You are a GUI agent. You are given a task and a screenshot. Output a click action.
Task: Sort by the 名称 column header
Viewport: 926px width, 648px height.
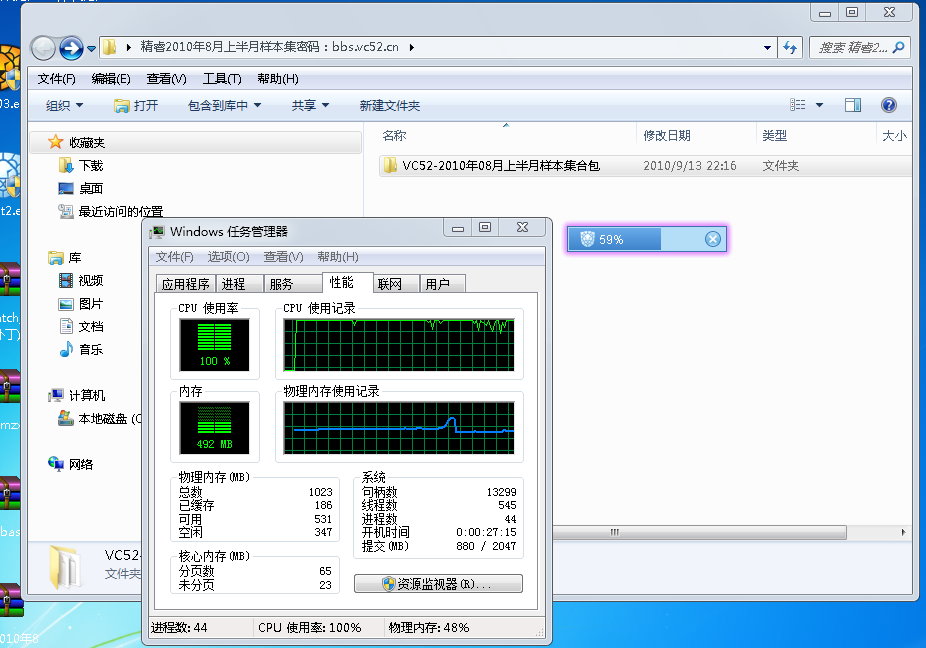pyautogui.click(x=394, y=135)
